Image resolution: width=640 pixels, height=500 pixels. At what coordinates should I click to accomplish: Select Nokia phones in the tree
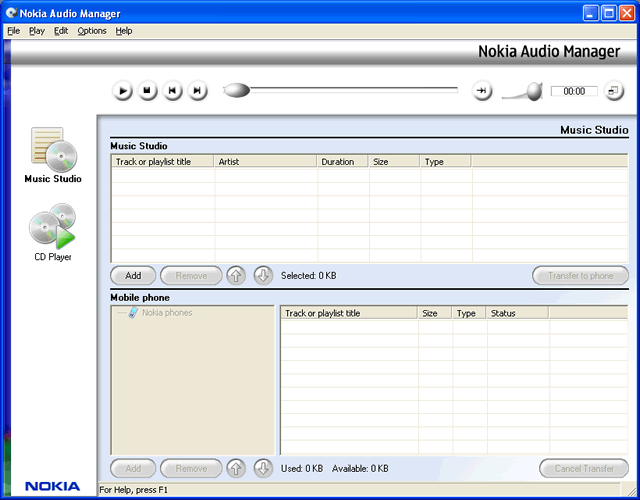pos(166,313)
